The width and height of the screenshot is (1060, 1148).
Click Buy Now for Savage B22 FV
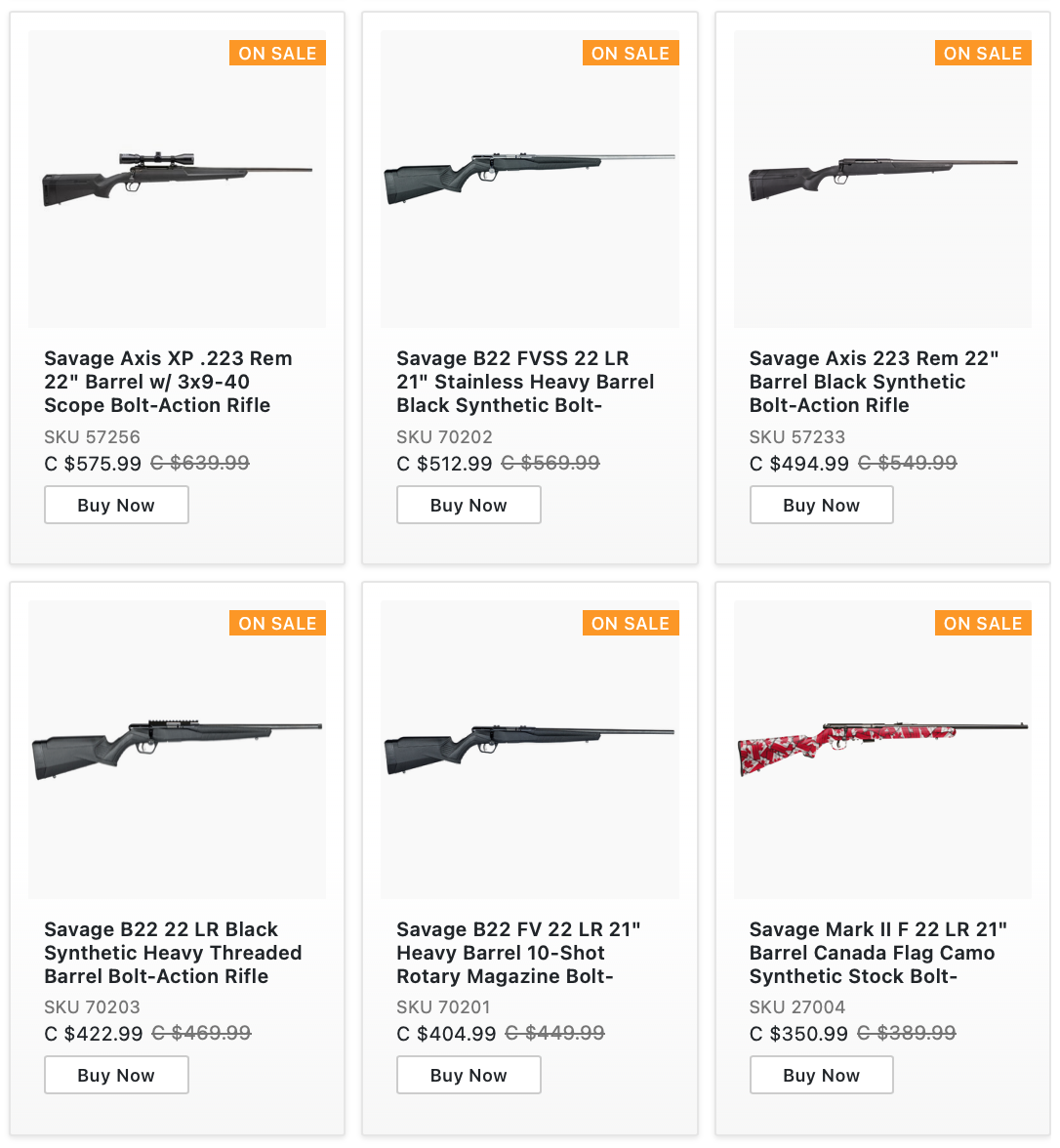coord(469,1075)
